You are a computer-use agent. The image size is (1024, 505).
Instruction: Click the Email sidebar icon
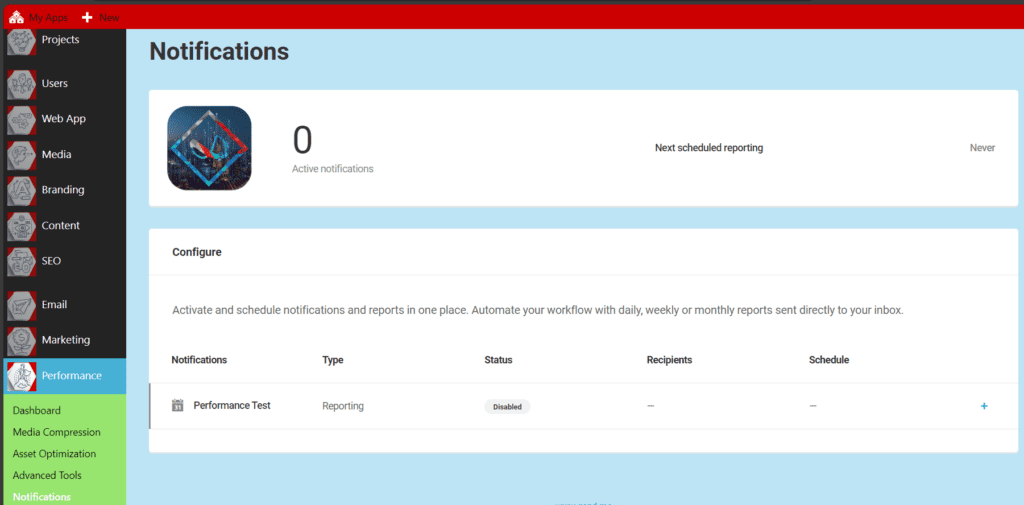(x=21, y=306)
